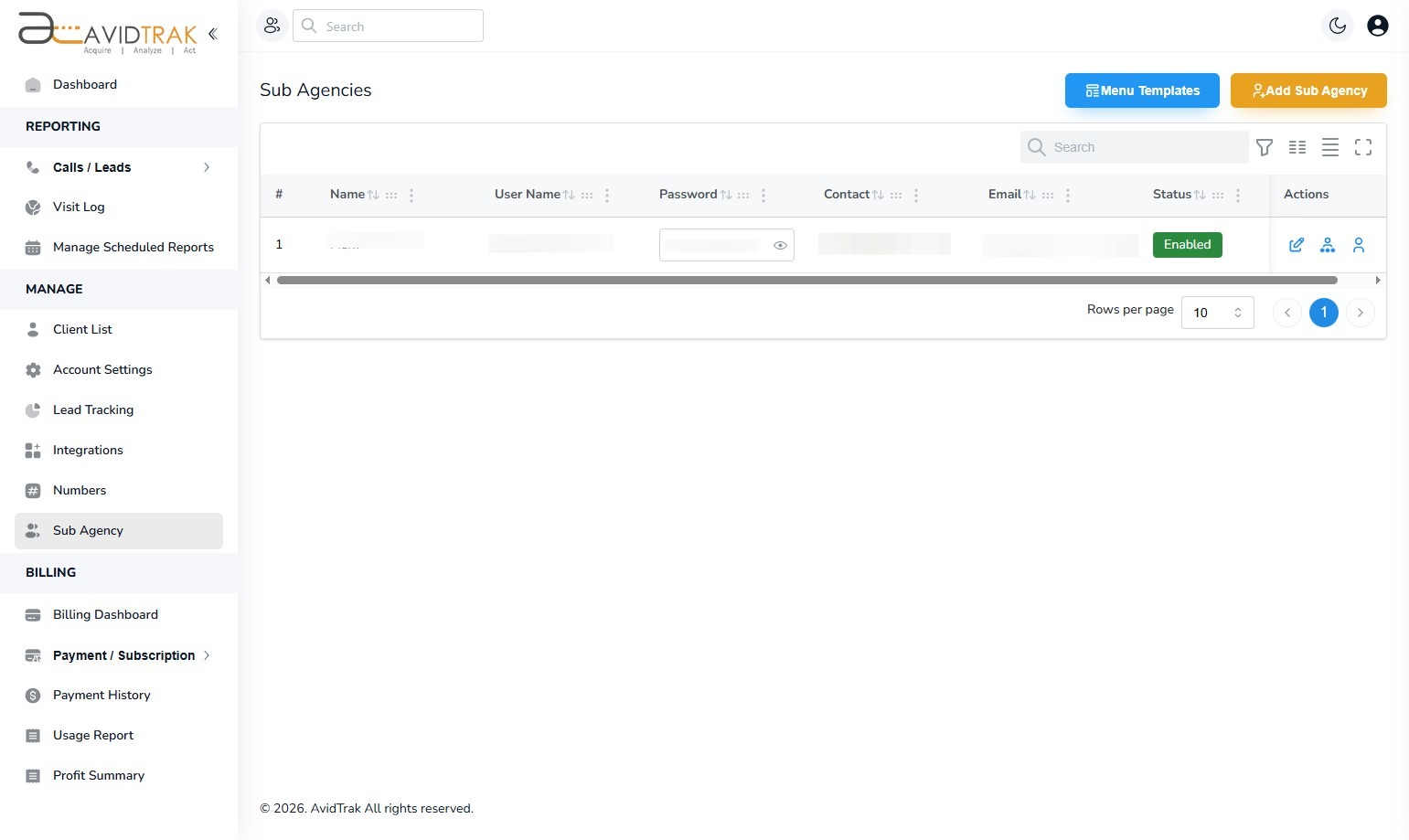This screenshot has height=840, width=1409.
Task: Click the person icon in row 1 Actions
Action: (1359, 245)
